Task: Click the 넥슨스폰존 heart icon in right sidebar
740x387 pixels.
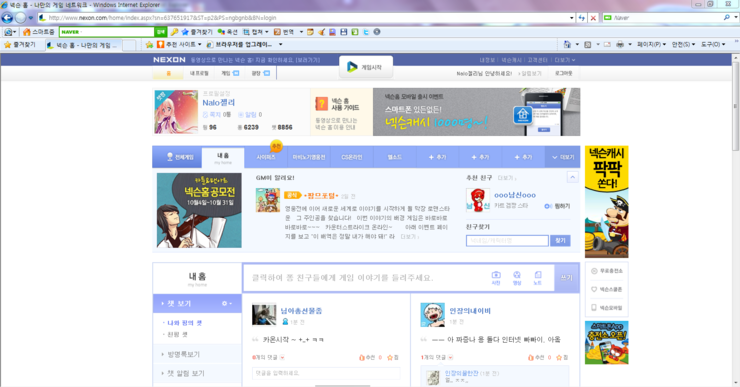Action: (594, 289)
